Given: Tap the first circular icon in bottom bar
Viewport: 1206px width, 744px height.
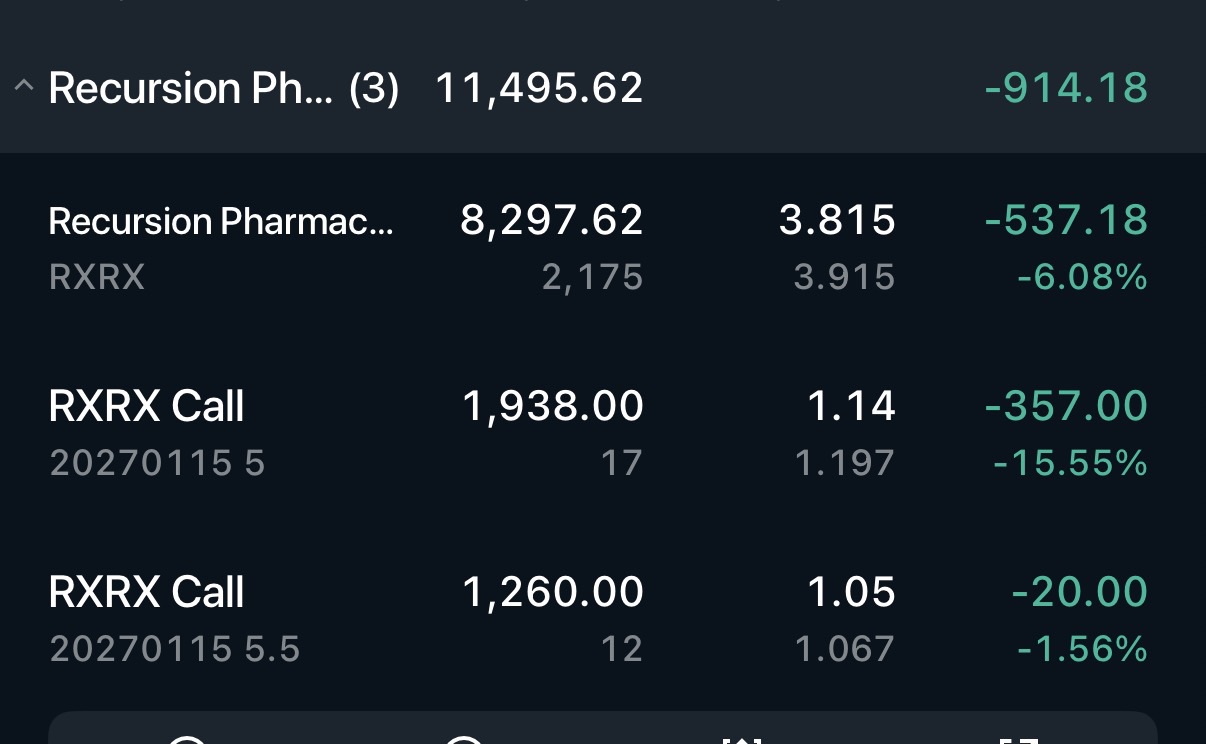Looking at the screenshot, I should (x=187, y=738).
